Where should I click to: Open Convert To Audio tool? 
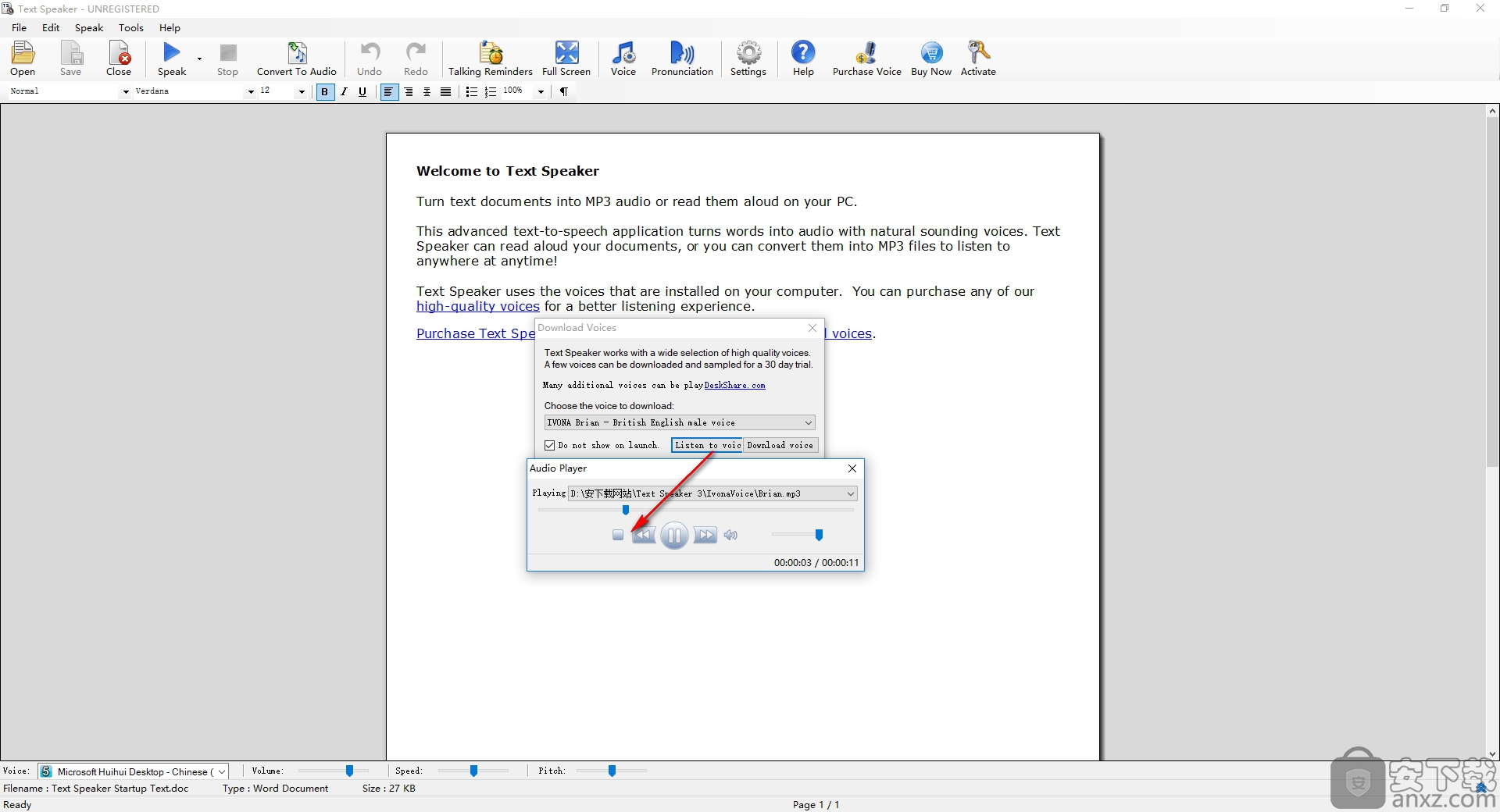tap(297, 59)
